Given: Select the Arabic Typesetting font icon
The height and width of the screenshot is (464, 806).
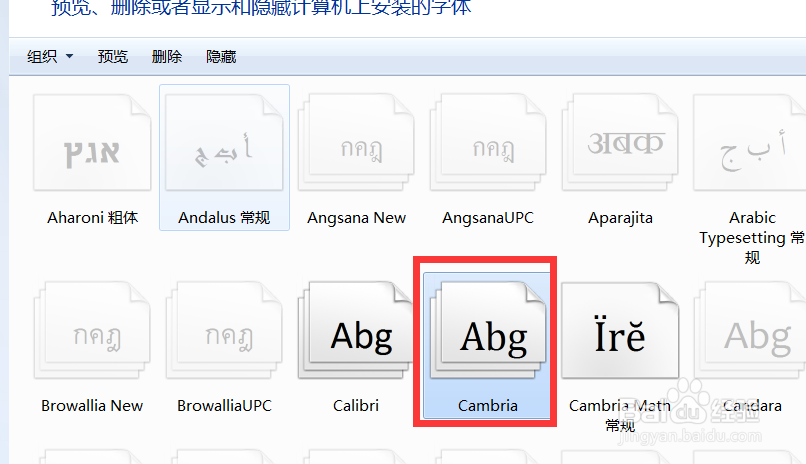Looking at the screenshot, I should 749,142.
